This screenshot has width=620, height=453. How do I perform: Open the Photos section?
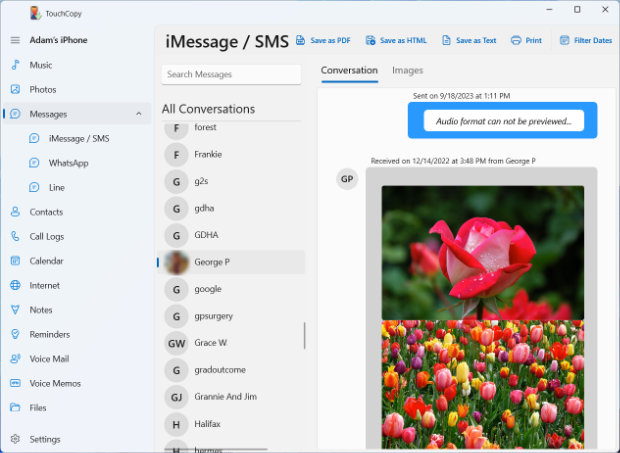click(78, 89)
